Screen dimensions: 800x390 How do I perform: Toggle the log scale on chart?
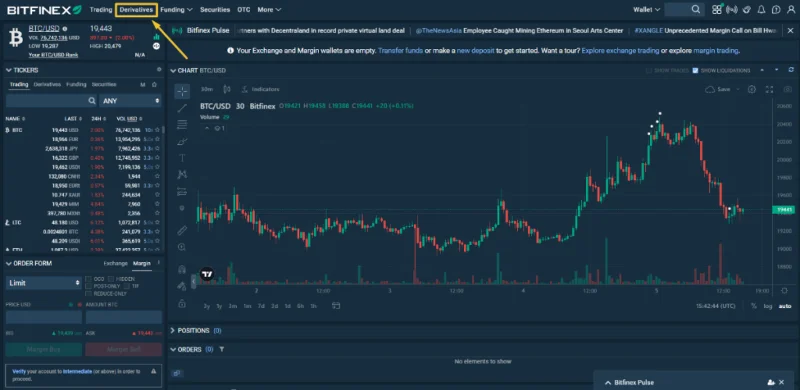768,306
